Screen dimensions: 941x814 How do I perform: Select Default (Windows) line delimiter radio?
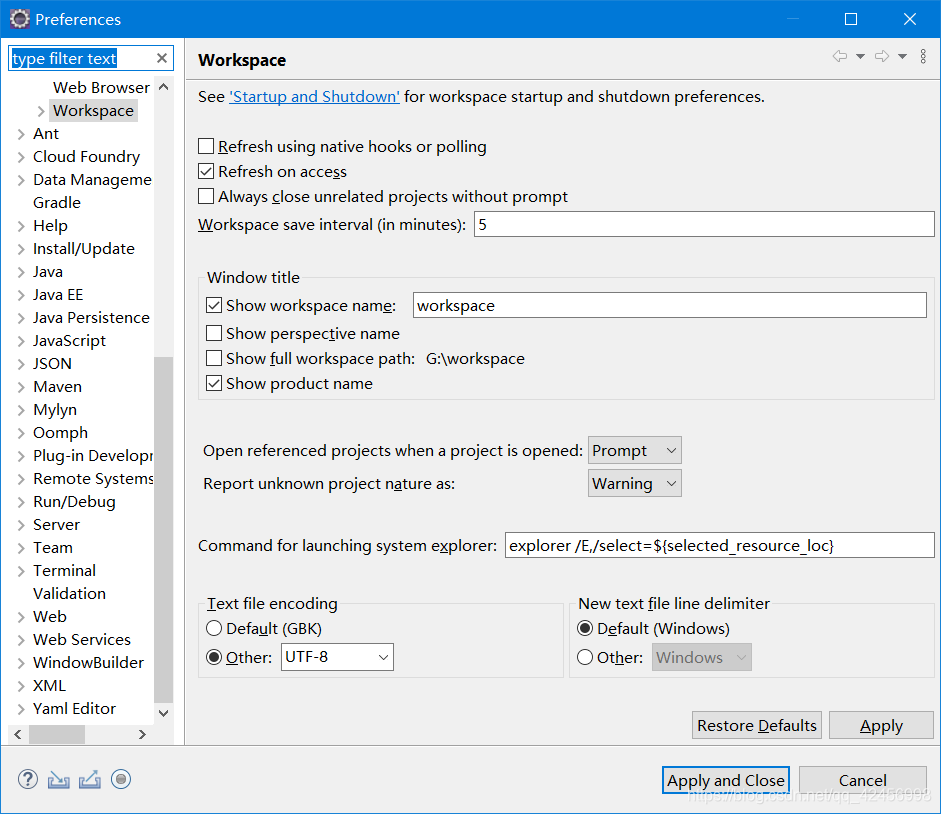(x=585, y=629)
